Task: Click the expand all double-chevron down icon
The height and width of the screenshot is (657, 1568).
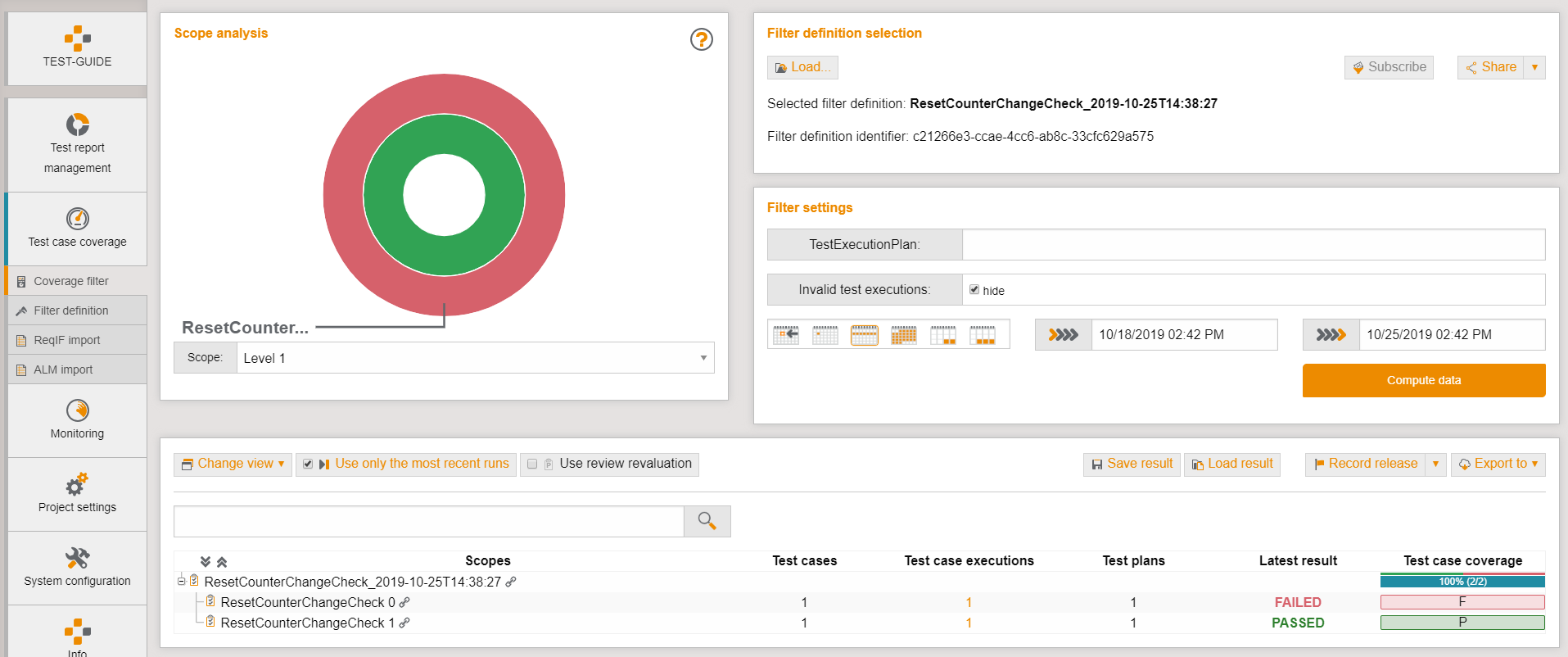Action: coord(206,561)
